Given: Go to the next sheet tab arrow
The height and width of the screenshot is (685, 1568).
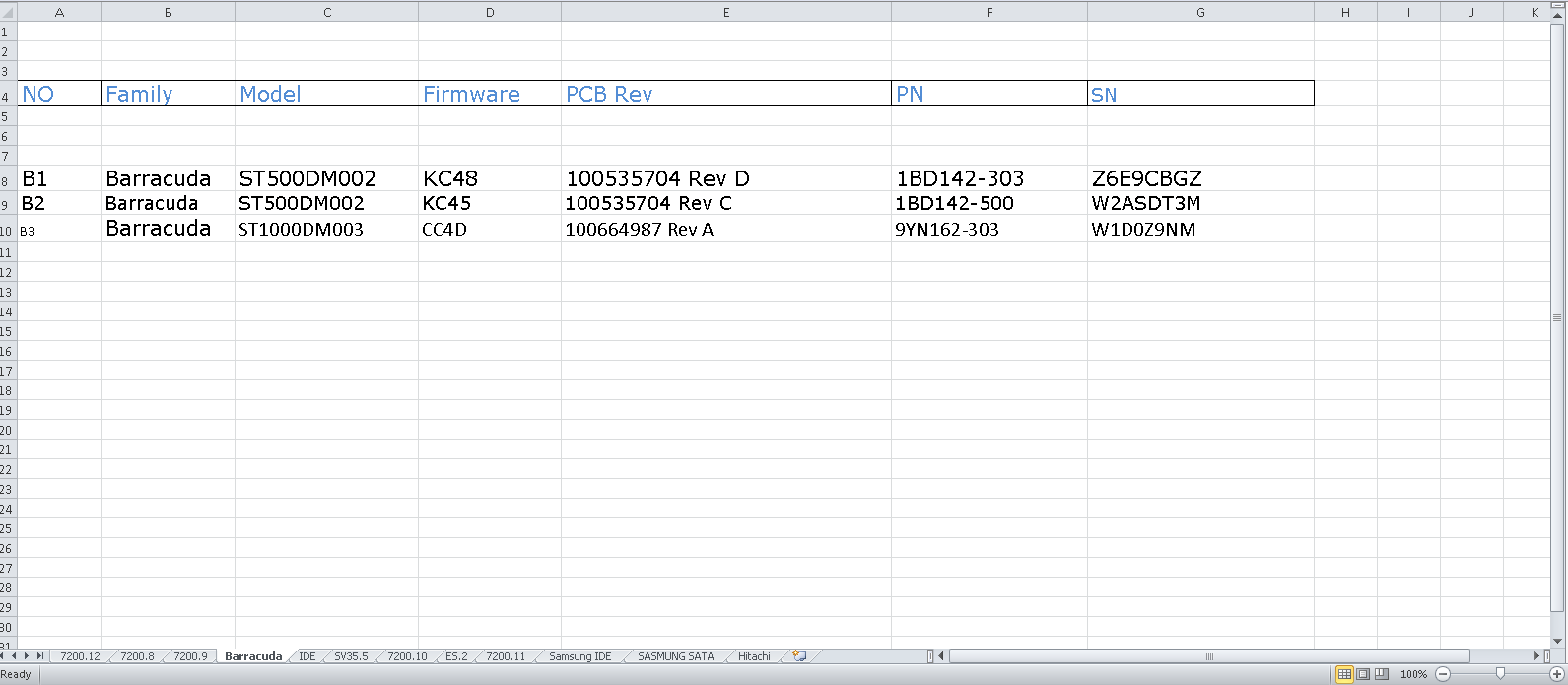Looking at the screenshot, I should pyautogui.click(x=28, y=656).
